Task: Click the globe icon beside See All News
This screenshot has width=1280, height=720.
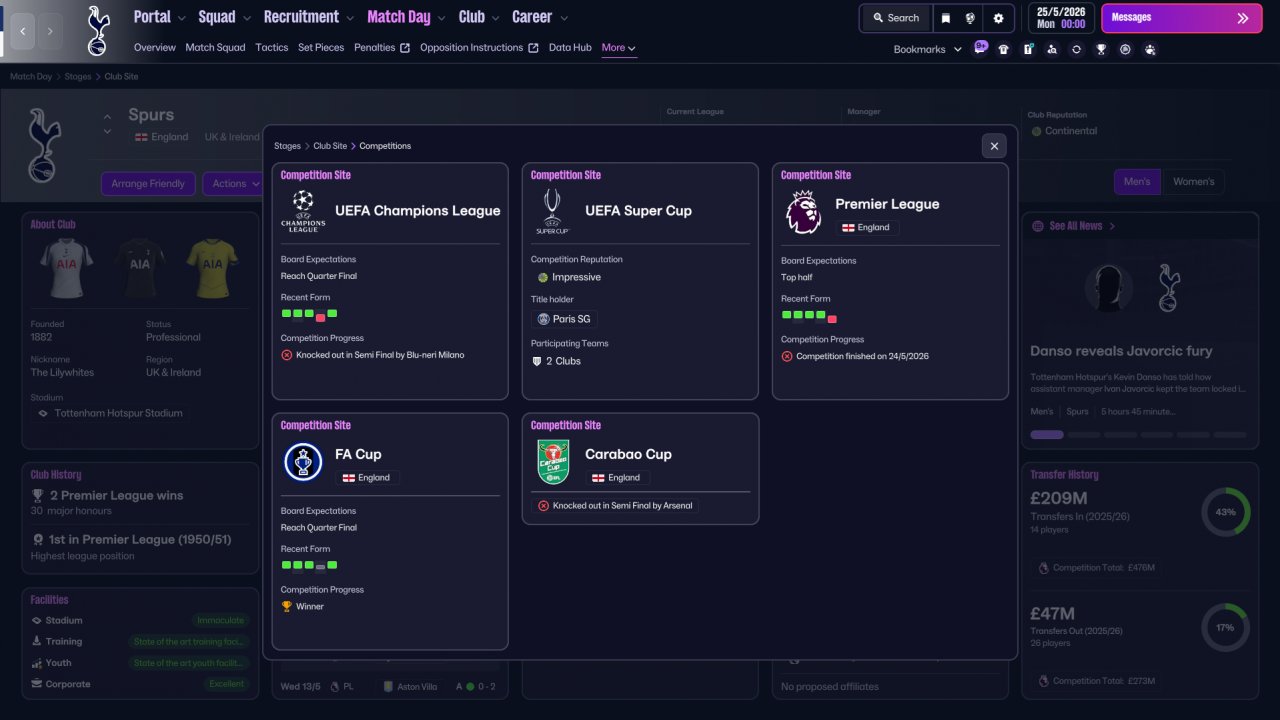Action: pyautogui.click(x=1037, y=226)
